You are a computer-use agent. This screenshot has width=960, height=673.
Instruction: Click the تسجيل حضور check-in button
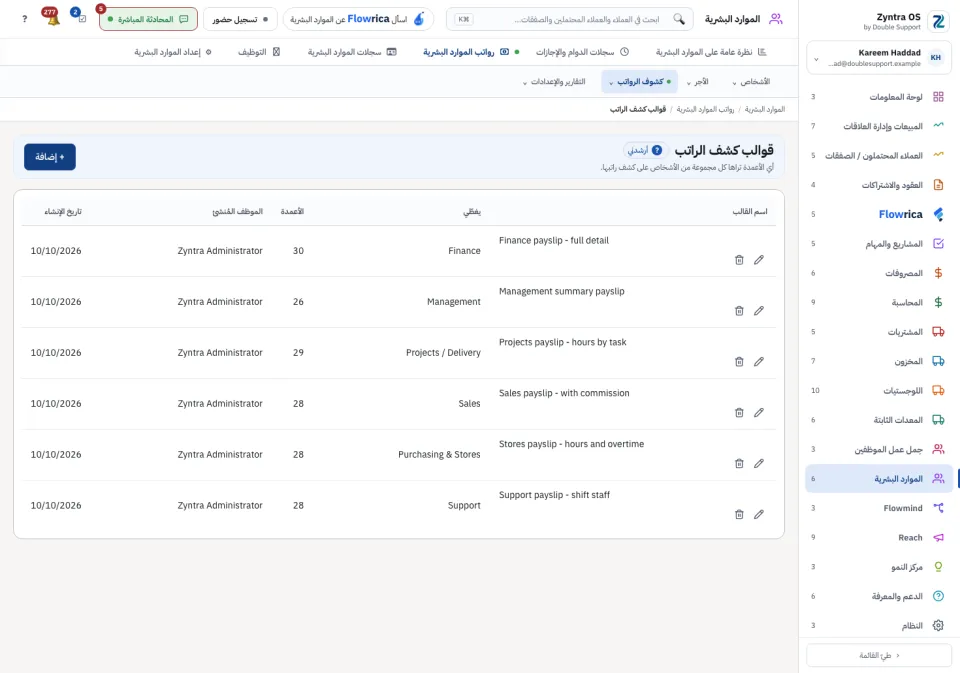click(240, 19)
